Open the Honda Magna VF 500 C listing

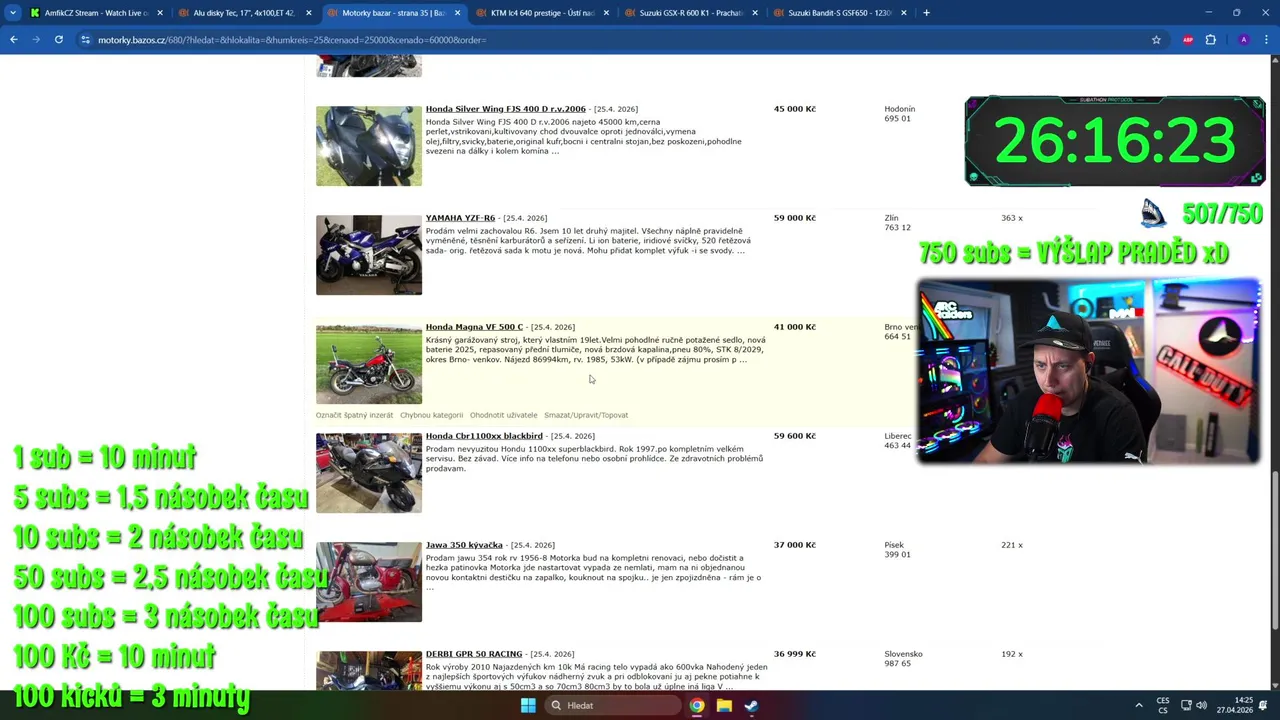[474, 327]
